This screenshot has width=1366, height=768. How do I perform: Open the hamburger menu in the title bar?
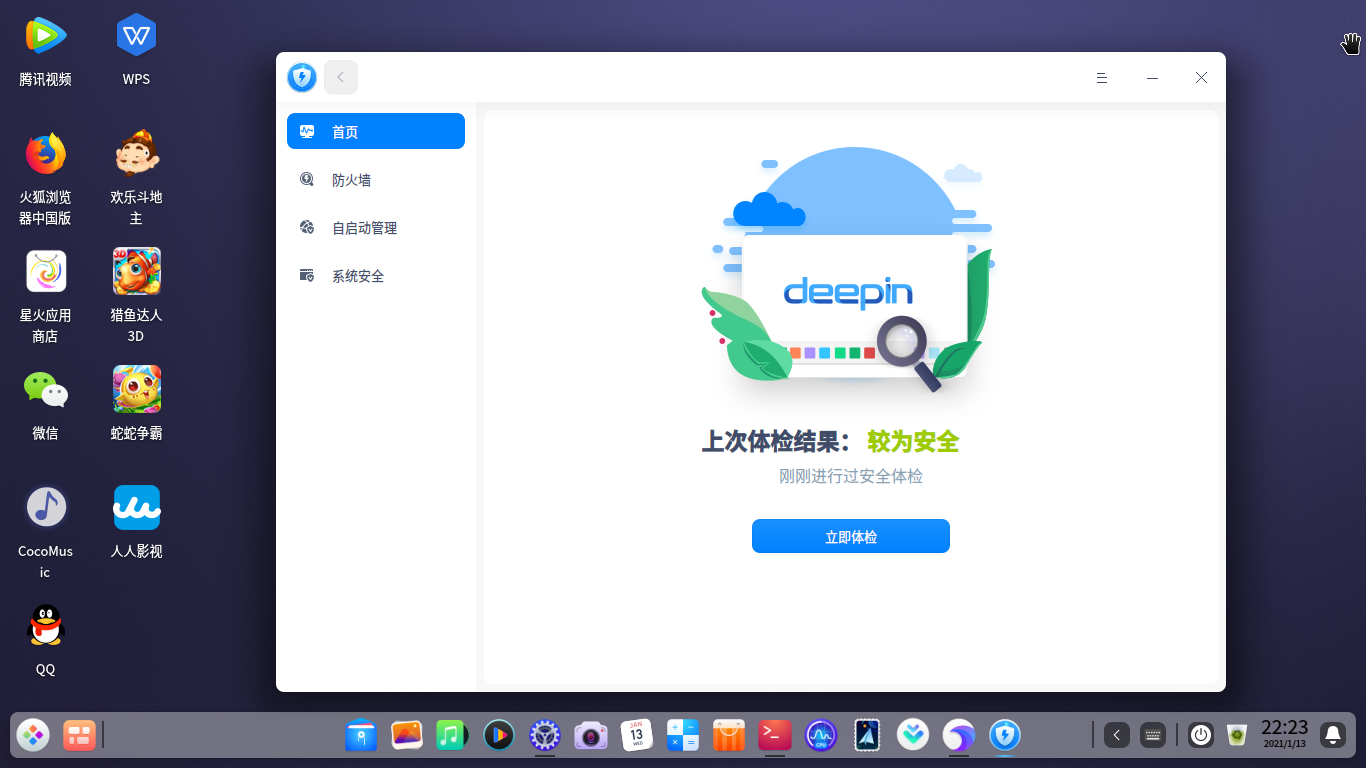point(1102,77)
